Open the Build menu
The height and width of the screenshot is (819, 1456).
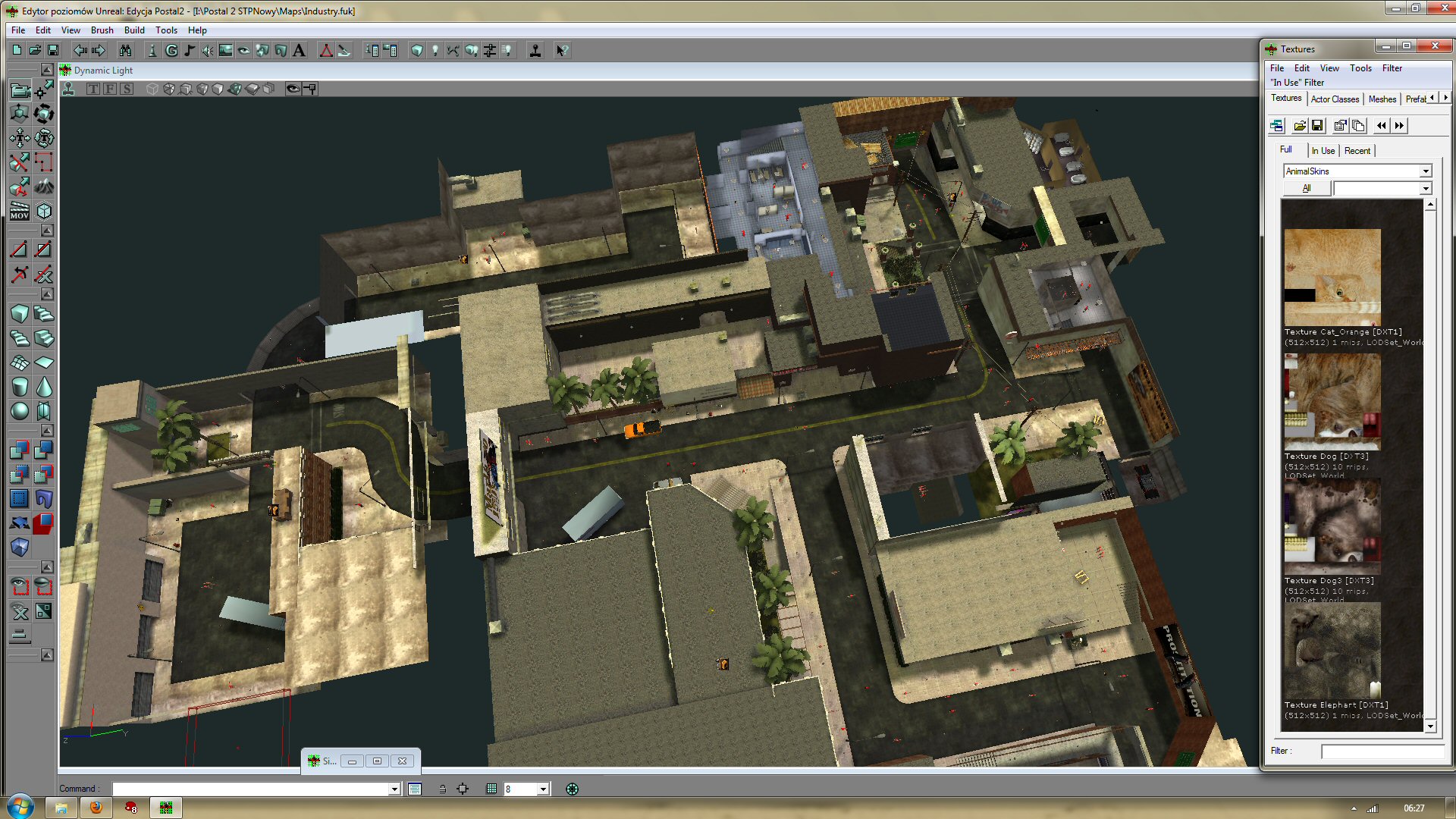[x=134, y=30]
